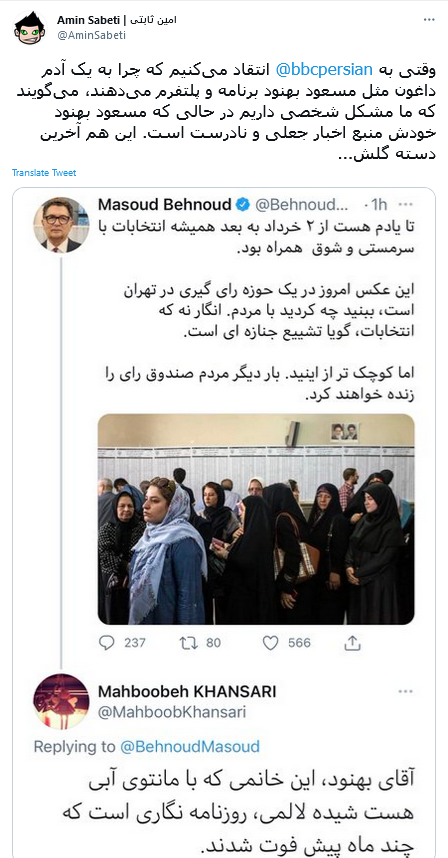Open more options on Mahboobeh Khansari's reply

[405, 692]
